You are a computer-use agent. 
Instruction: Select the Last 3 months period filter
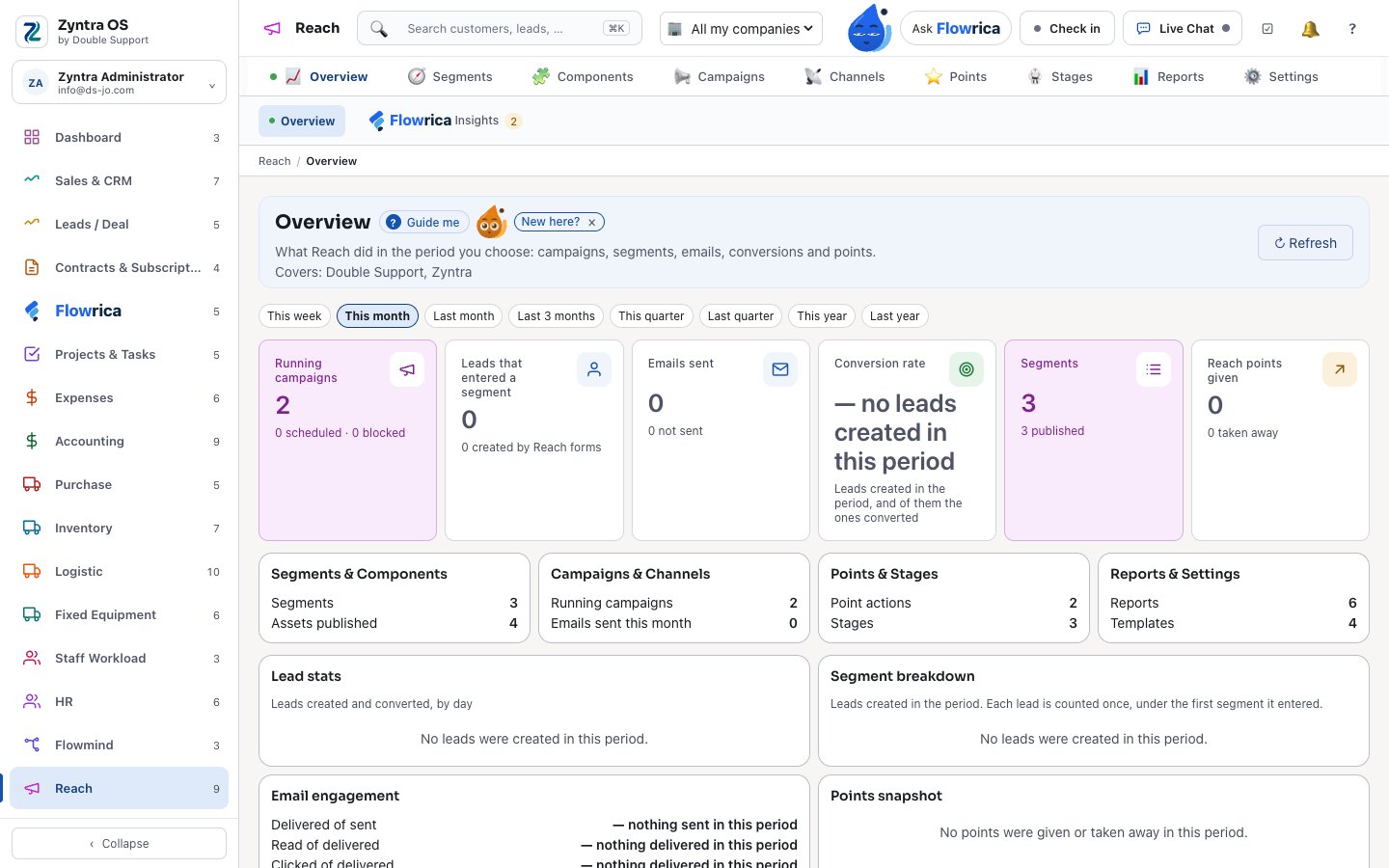[x=556, y=316]
